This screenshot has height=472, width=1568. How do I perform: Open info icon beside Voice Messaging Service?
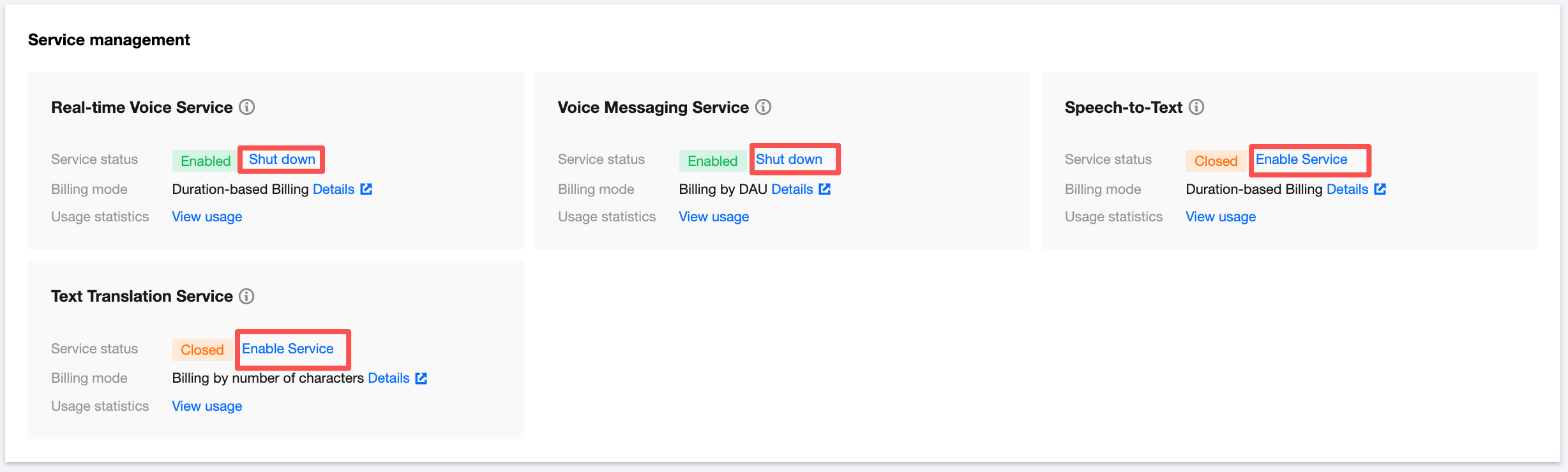tap(763, 107)
